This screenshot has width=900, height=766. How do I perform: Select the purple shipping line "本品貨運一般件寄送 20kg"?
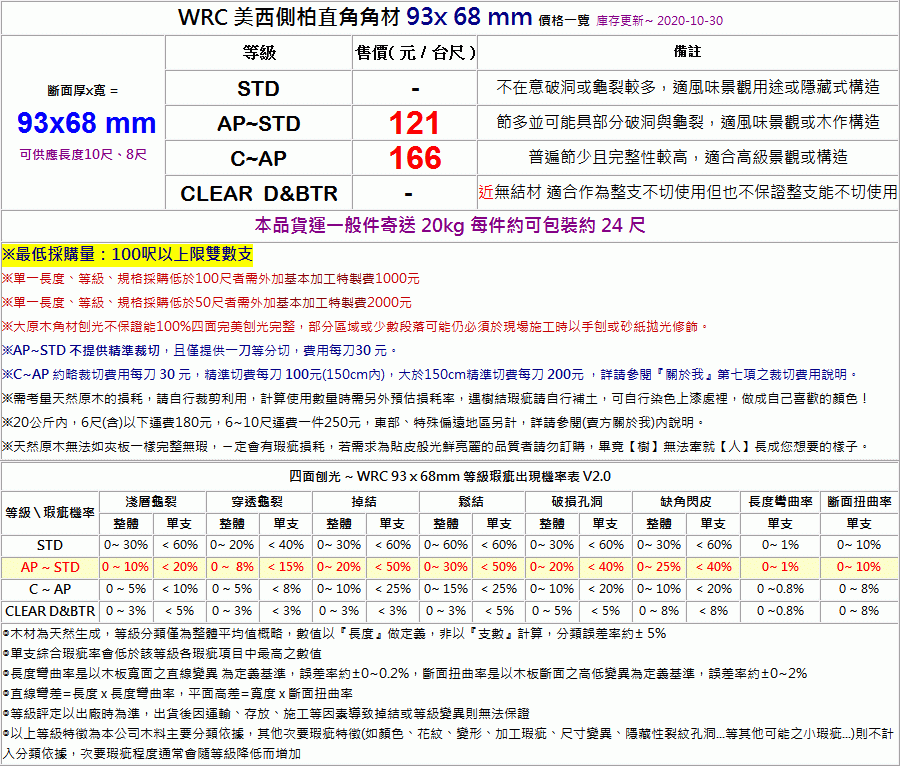359,225
